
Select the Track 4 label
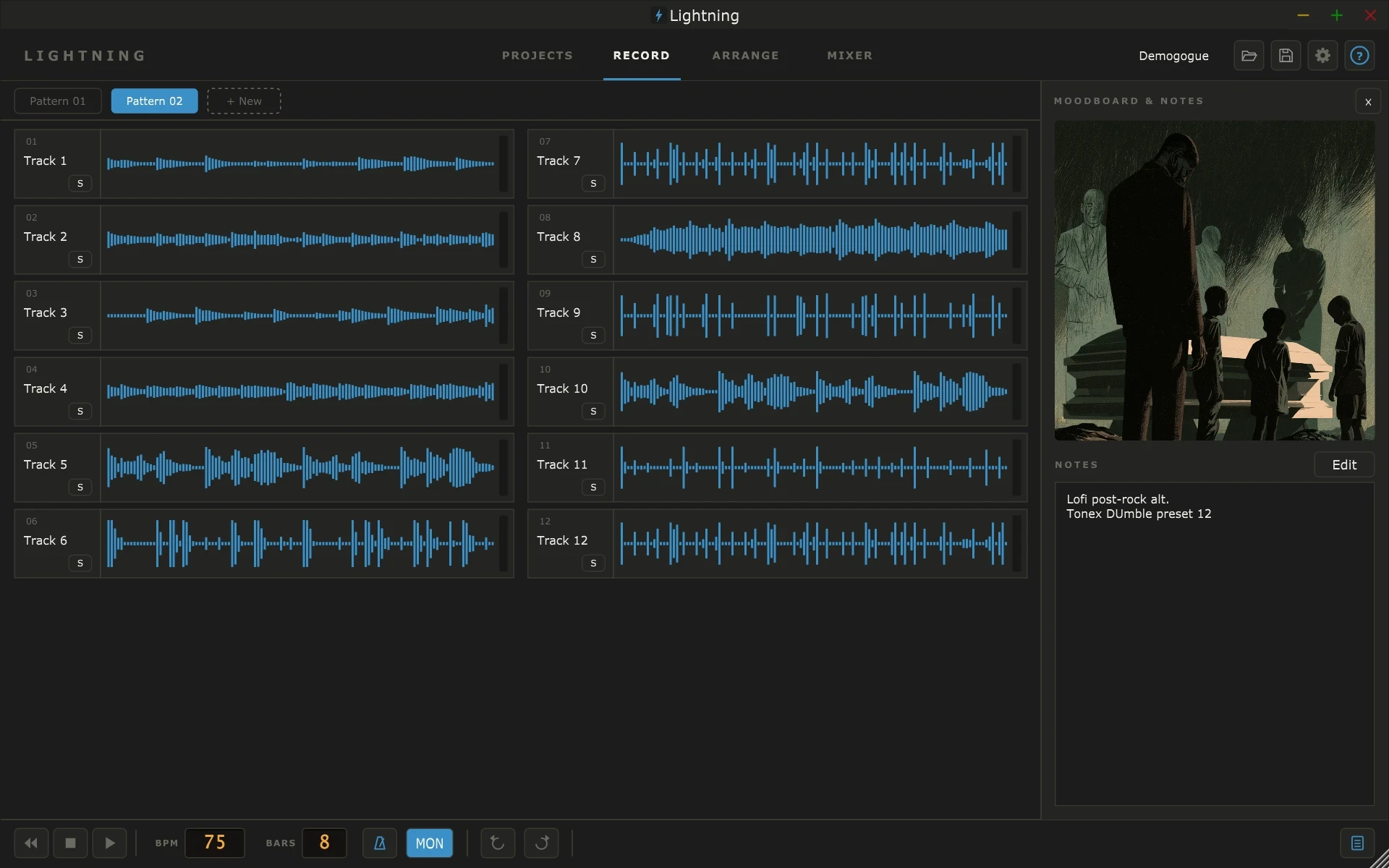(x=46, y=388)
